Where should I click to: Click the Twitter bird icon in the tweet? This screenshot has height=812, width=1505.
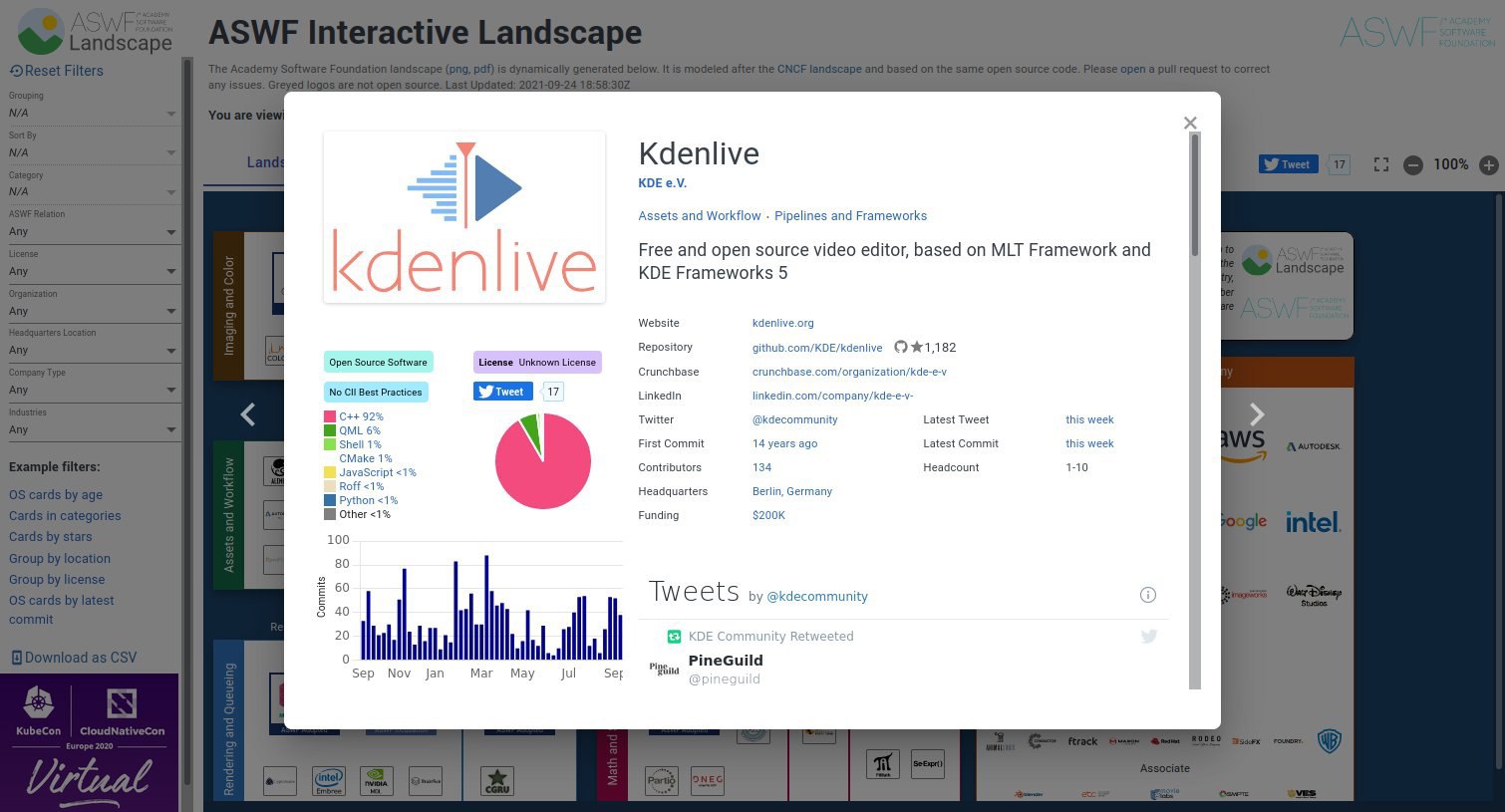(1149, 636)
